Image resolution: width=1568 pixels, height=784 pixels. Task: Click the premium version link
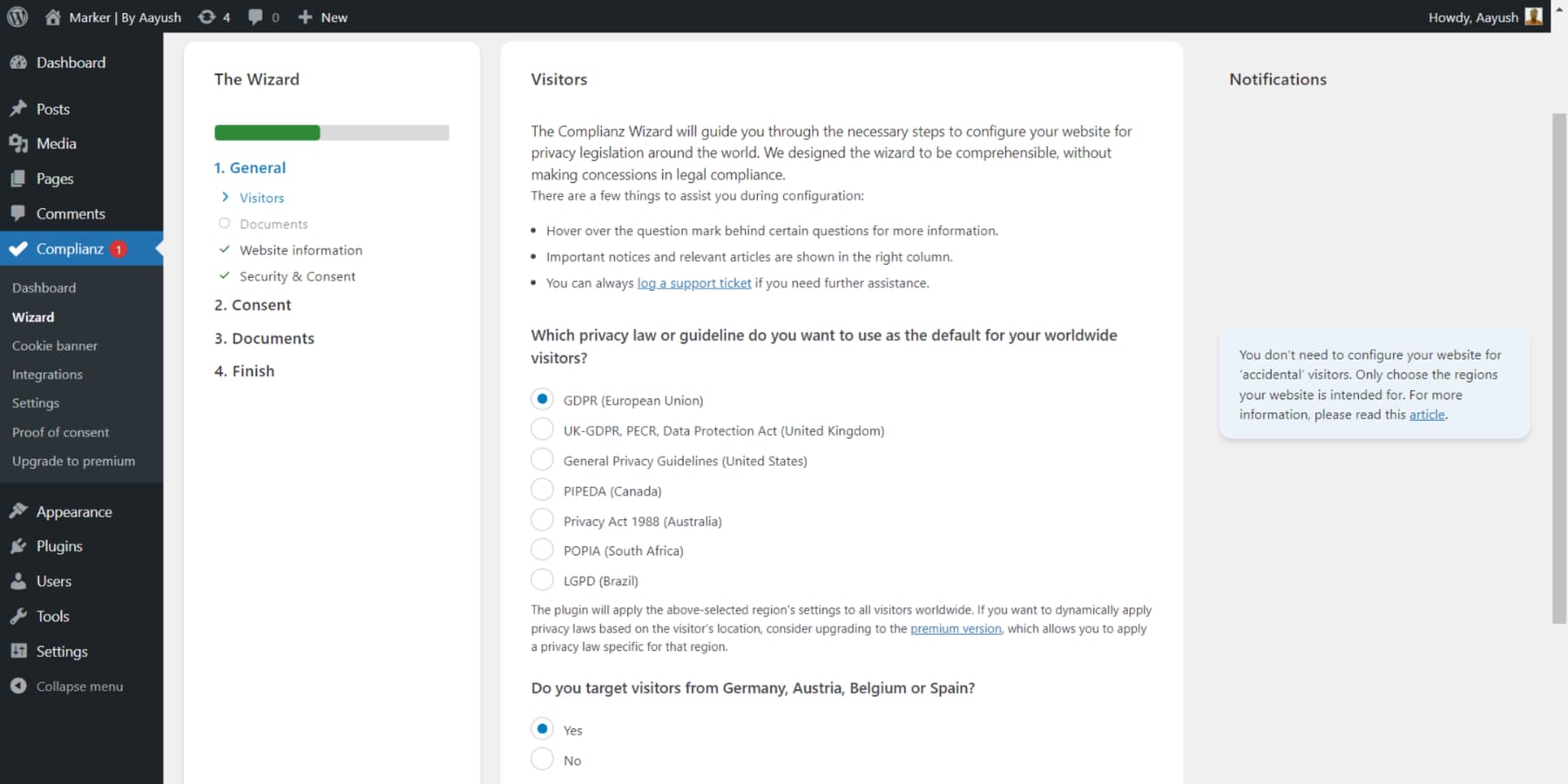955,628
